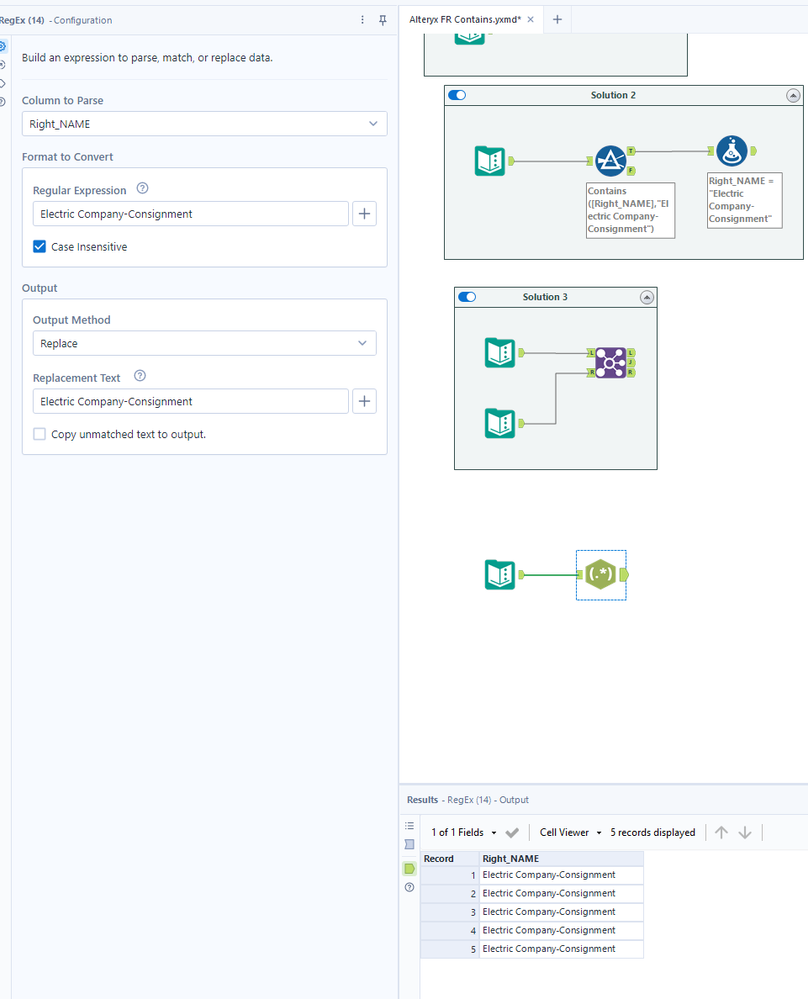
Task: Enable Copy unmatched text to output
Action: tap(40, 434)
